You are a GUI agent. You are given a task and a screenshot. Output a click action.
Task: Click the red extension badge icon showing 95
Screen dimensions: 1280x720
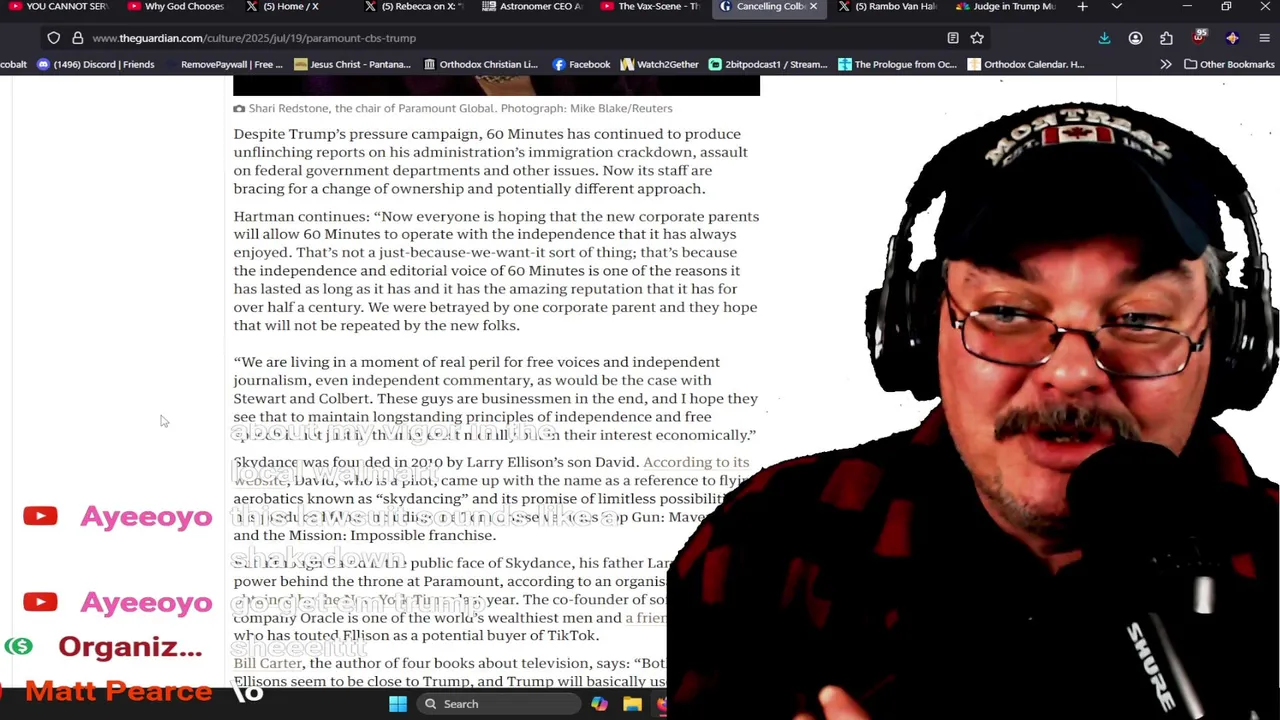pos(1199,38)
